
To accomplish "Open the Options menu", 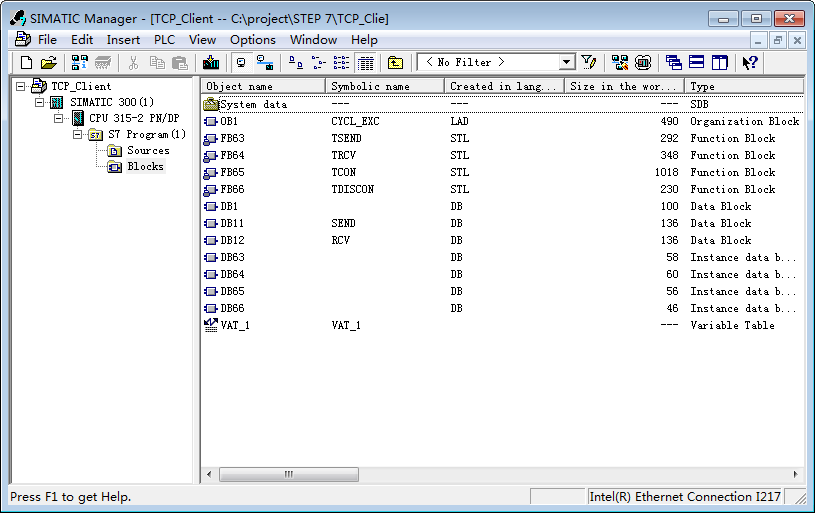I will pyautogui.click(x=253, y=40).
